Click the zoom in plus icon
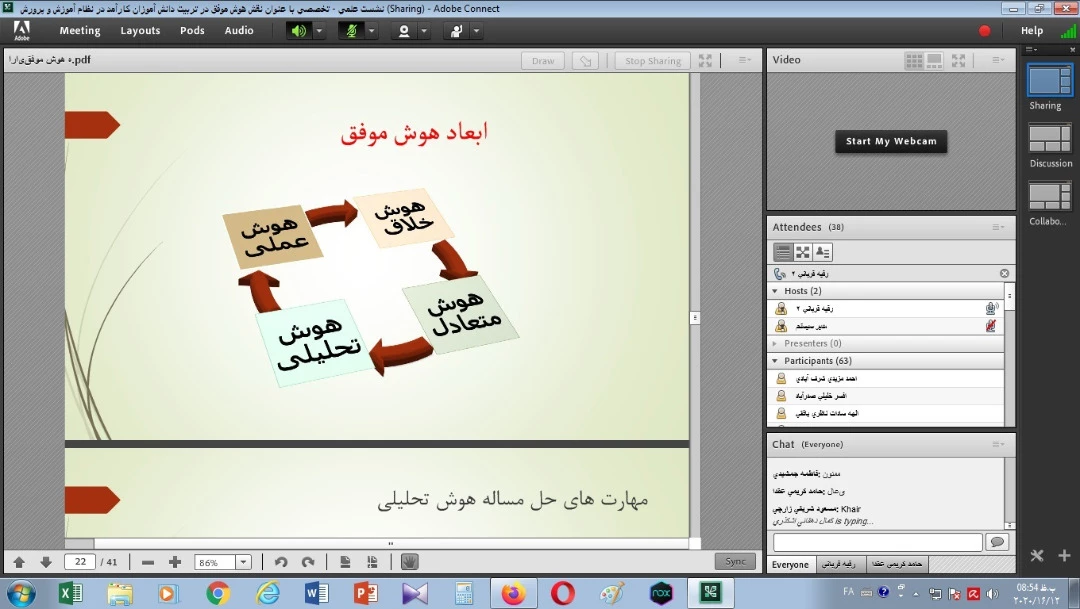This screenshot has width=1080, height=609. coord(175,562)
